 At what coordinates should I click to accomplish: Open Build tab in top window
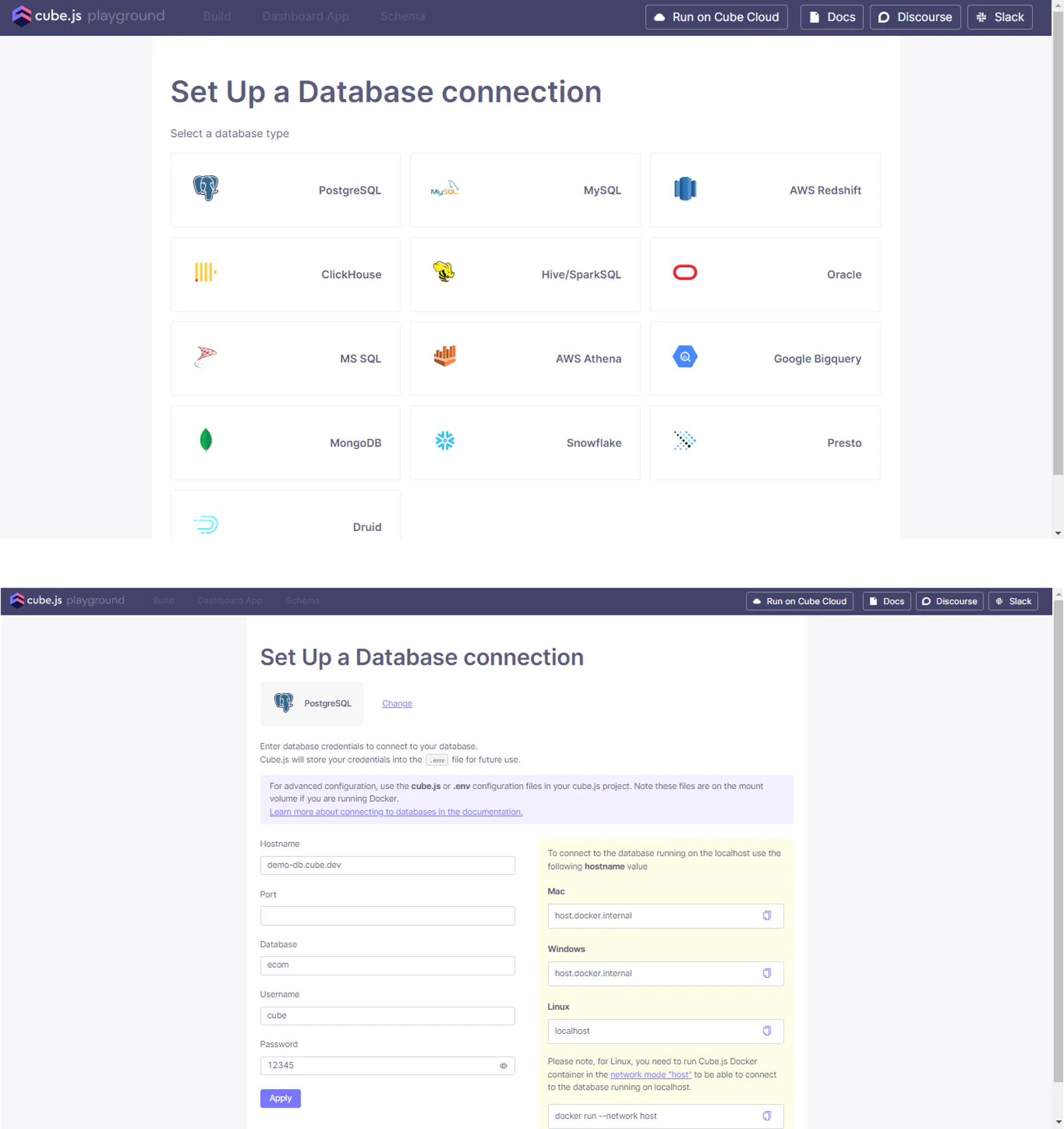217,17
